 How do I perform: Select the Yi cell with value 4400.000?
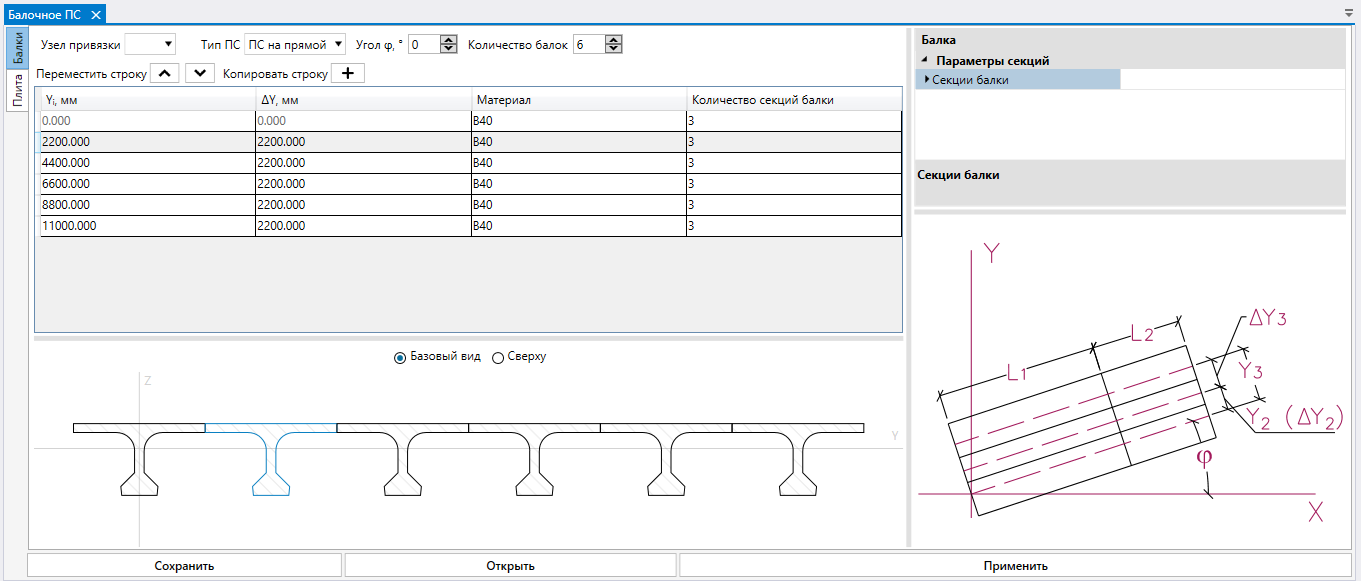coord(148,163)
